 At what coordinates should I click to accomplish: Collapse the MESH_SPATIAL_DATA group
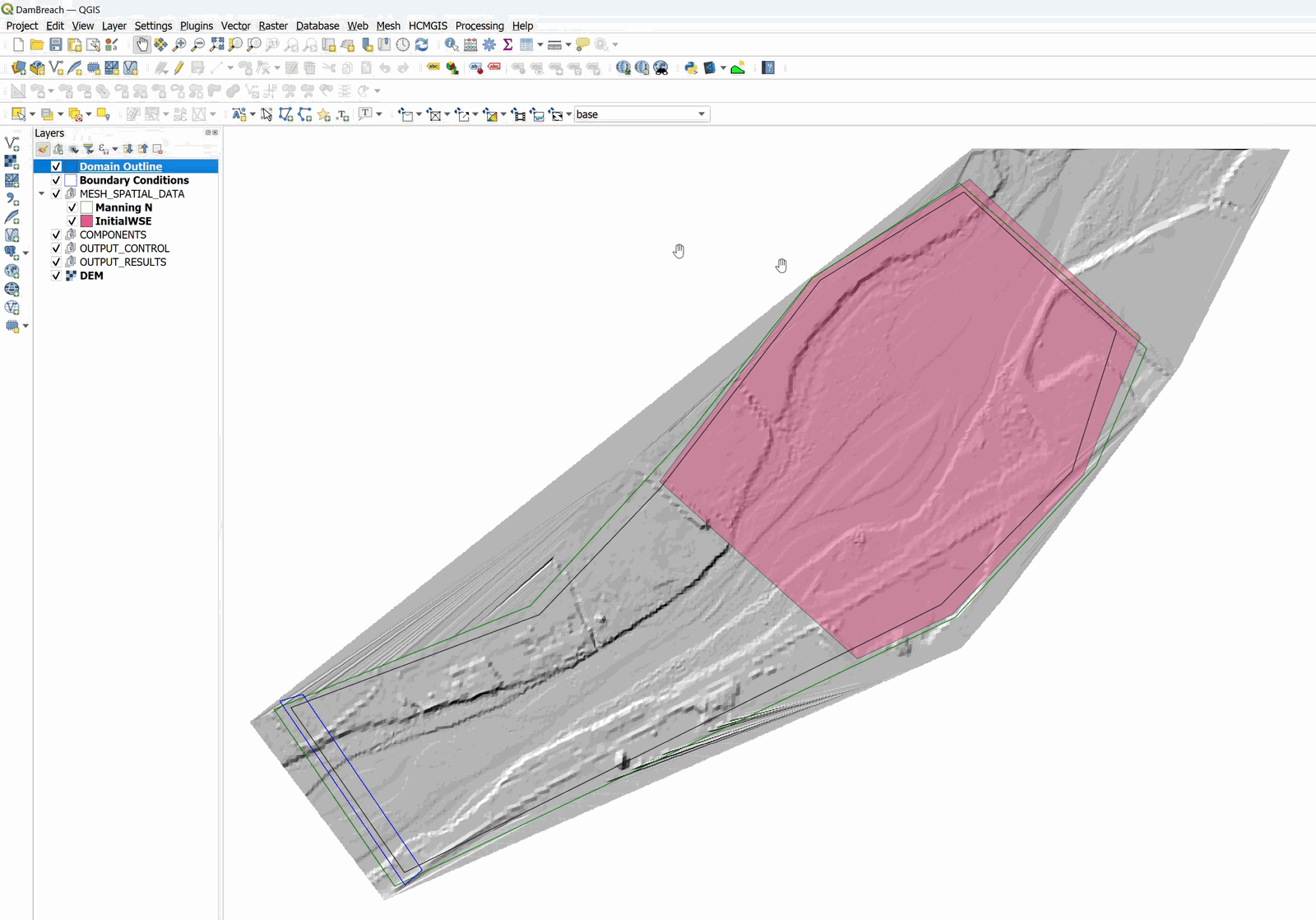coord(42,194)
